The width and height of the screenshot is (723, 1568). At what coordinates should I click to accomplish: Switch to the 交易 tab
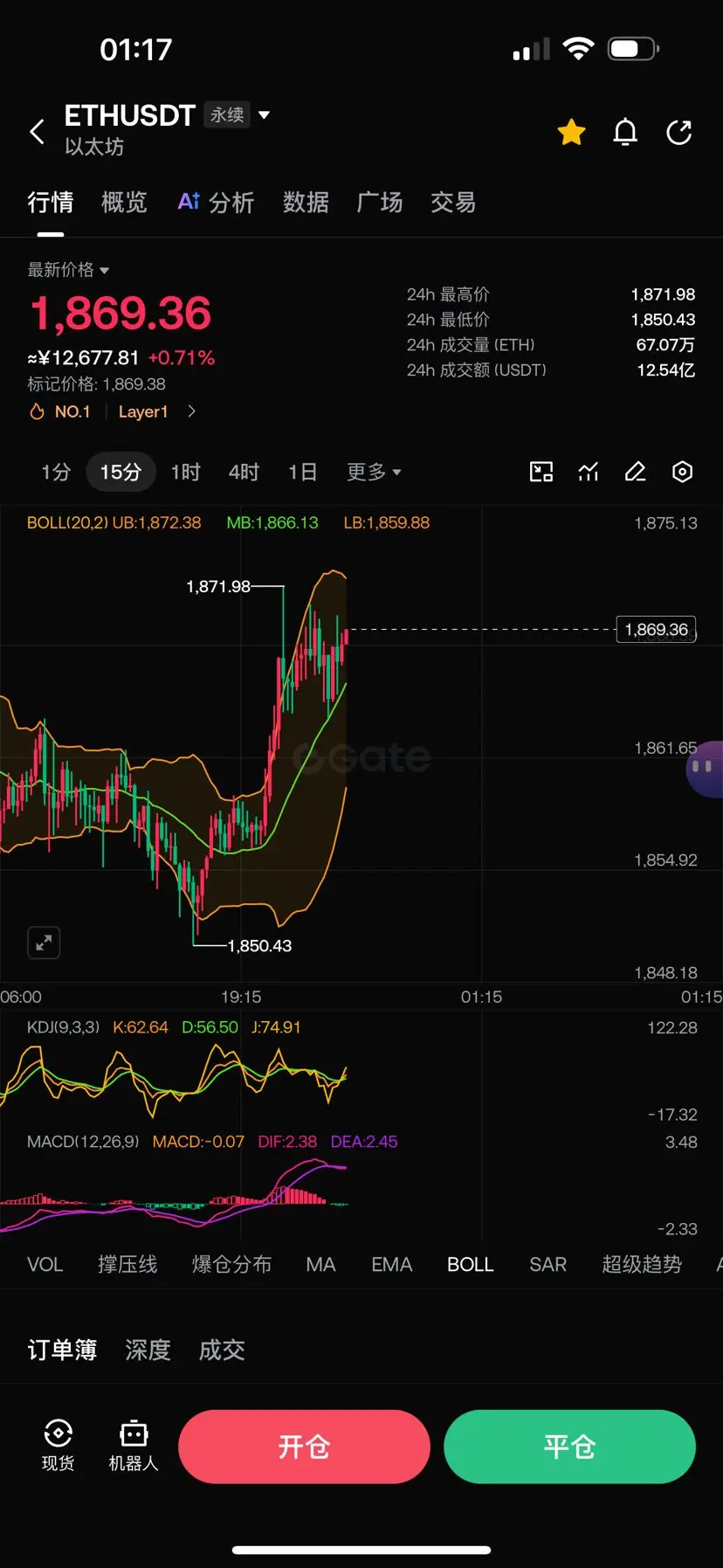pyautogui.click(x=453, y=203)
